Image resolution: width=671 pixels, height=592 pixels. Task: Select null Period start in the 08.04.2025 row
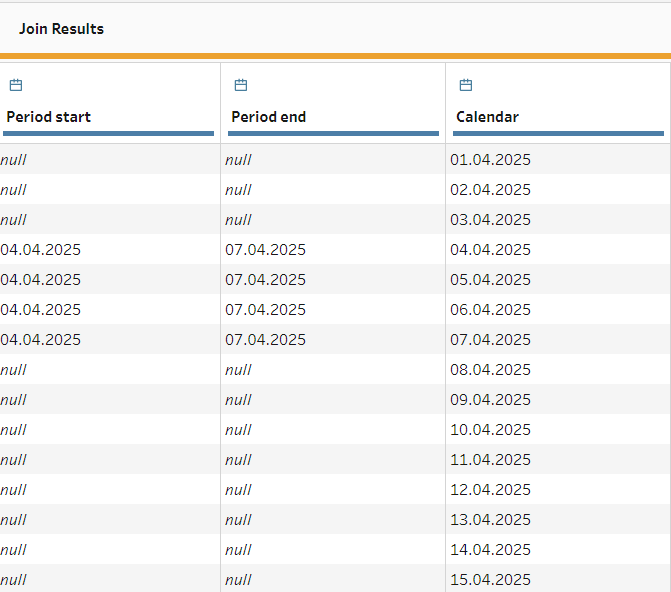click(13, 369)
